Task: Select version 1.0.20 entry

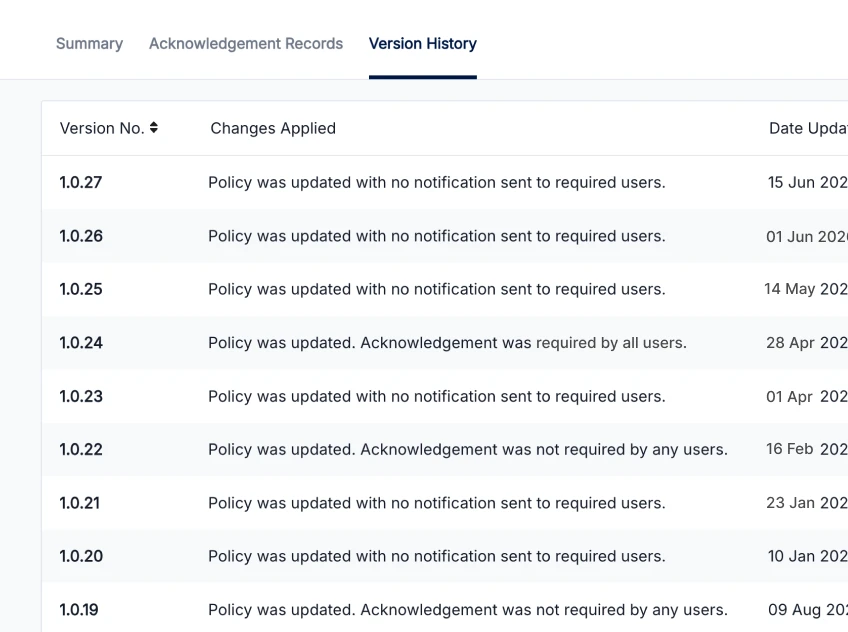Action: click(x=81, y=556)
